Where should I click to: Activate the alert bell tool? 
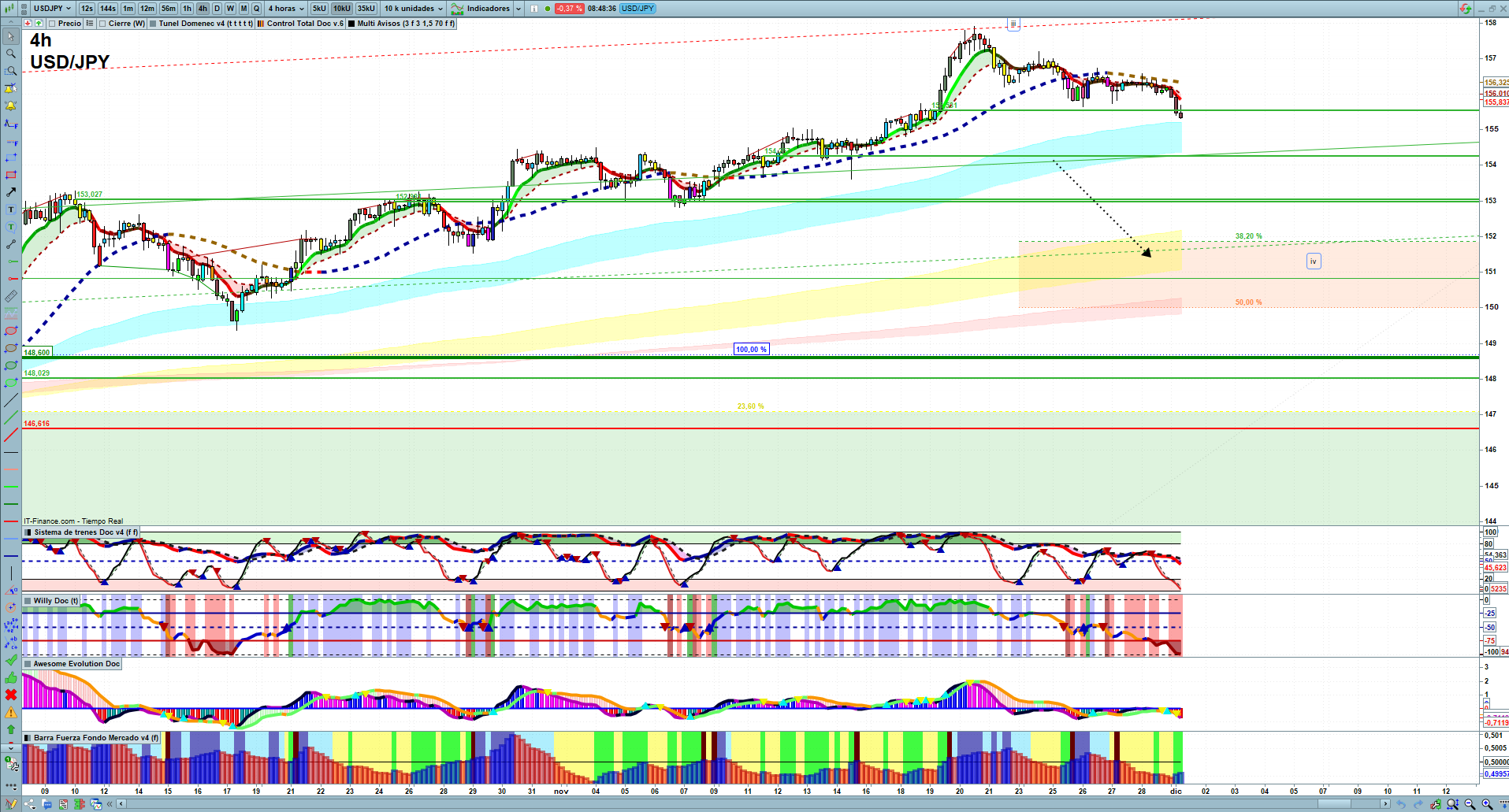(x=11, y=106)
